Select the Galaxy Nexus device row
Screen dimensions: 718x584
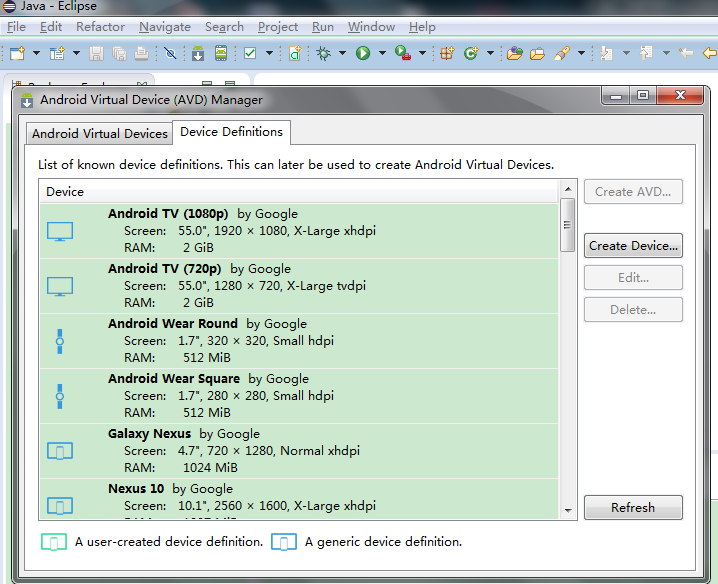point(299,451)
